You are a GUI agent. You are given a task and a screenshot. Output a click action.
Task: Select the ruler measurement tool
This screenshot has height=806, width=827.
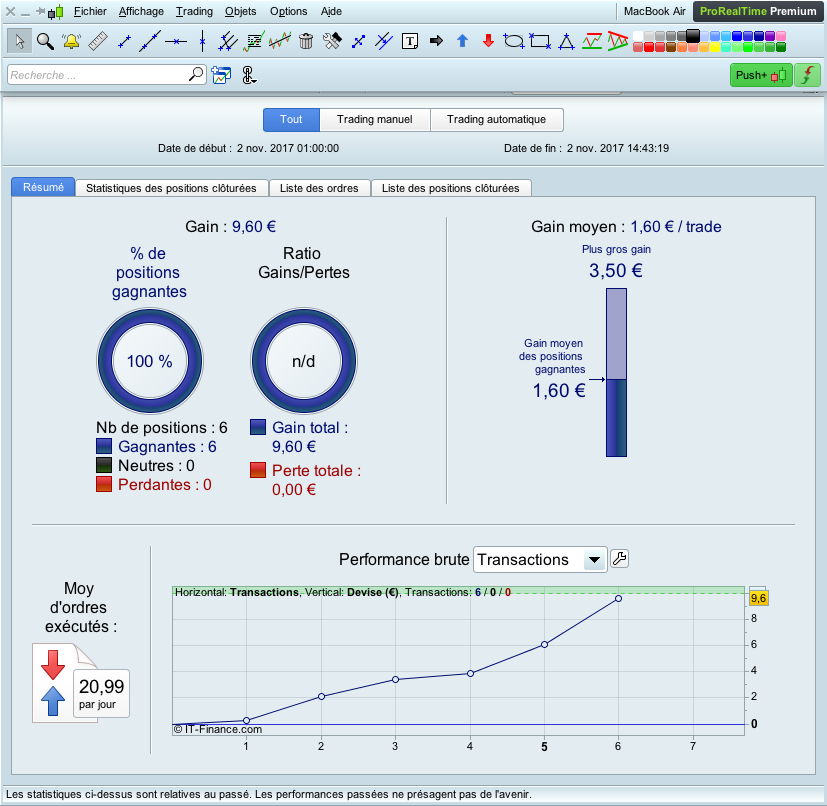pos(98,41)
